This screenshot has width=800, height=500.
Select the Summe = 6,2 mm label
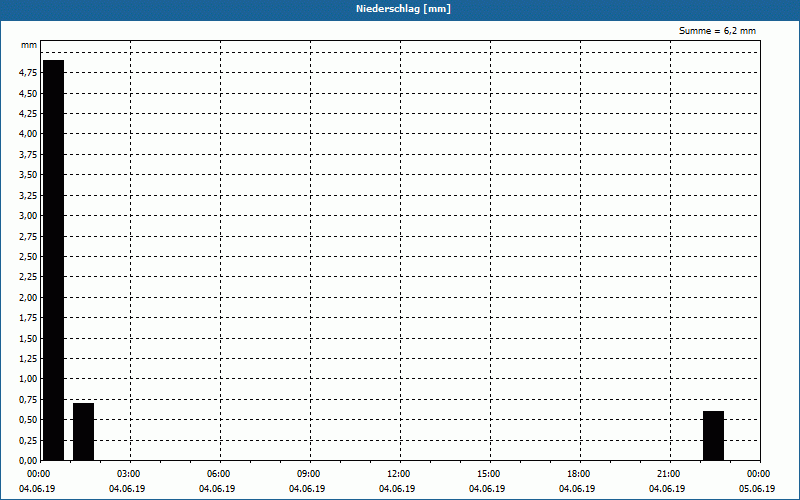point(717,31)
